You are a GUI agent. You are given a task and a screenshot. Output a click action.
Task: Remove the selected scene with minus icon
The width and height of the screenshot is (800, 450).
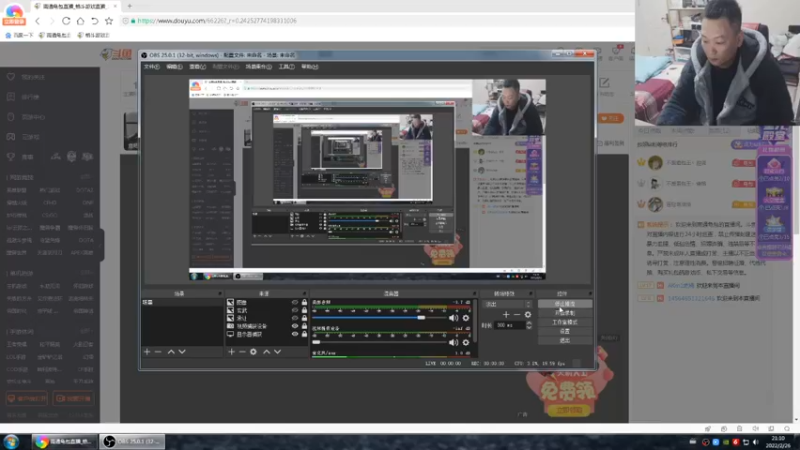158,352
